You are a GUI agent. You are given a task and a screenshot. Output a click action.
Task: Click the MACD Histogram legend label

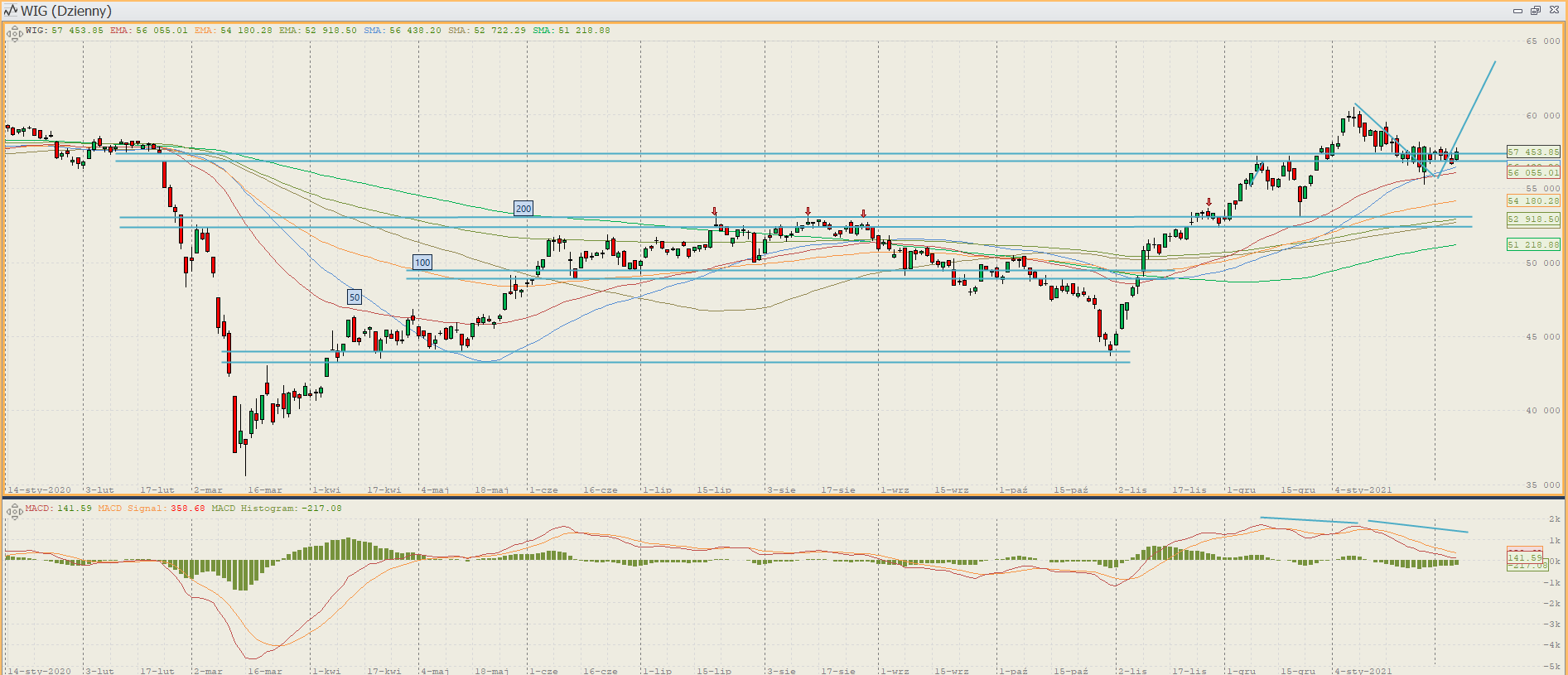click(276, 509)
